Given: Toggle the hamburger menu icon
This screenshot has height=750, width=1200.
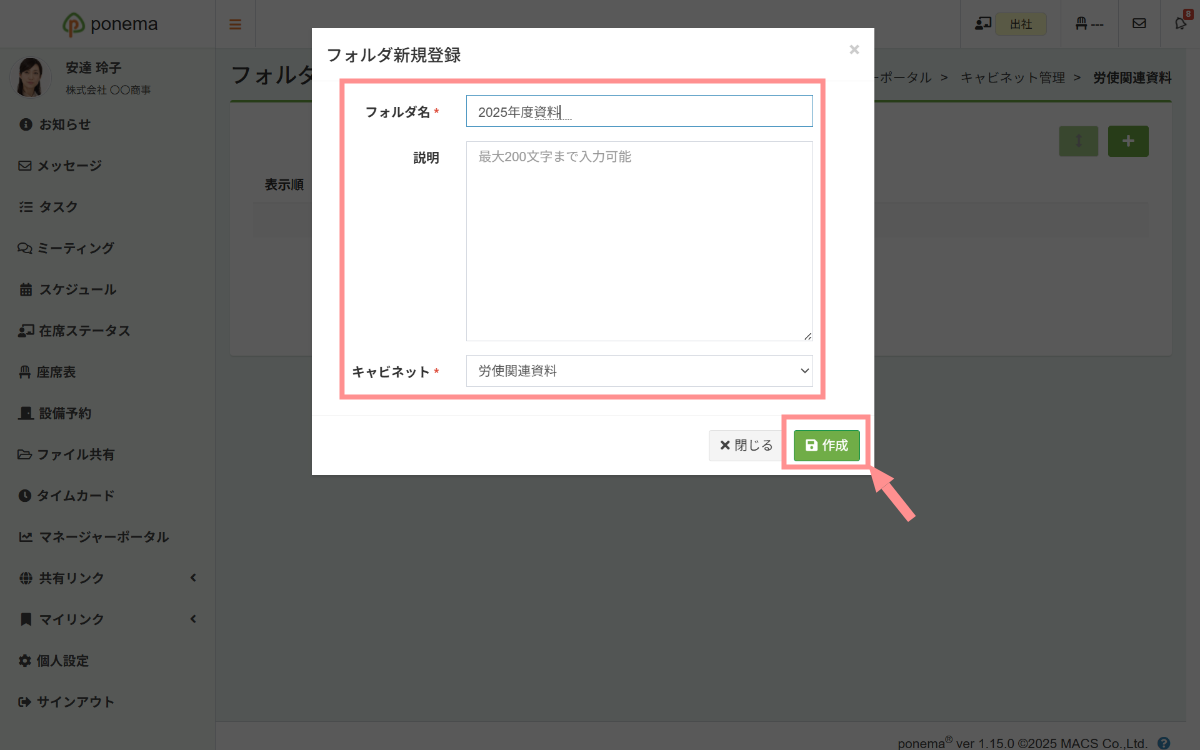Looking at the screenshot, I should 235,24.
